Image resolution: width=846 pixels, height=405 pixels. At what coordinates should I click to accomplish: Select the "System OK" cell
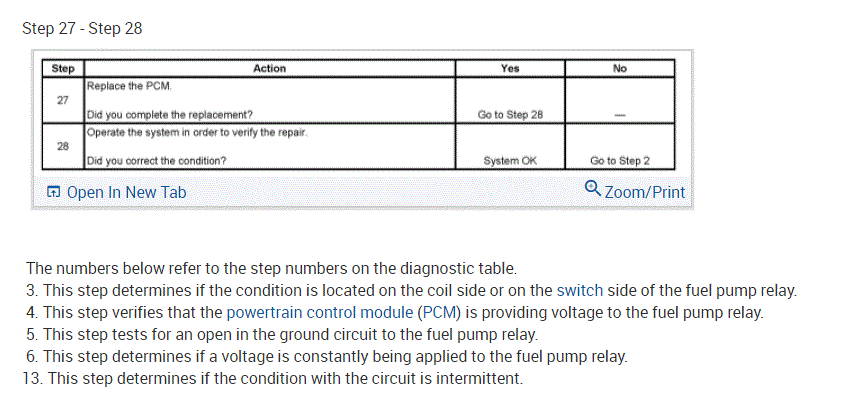point(509,160)
